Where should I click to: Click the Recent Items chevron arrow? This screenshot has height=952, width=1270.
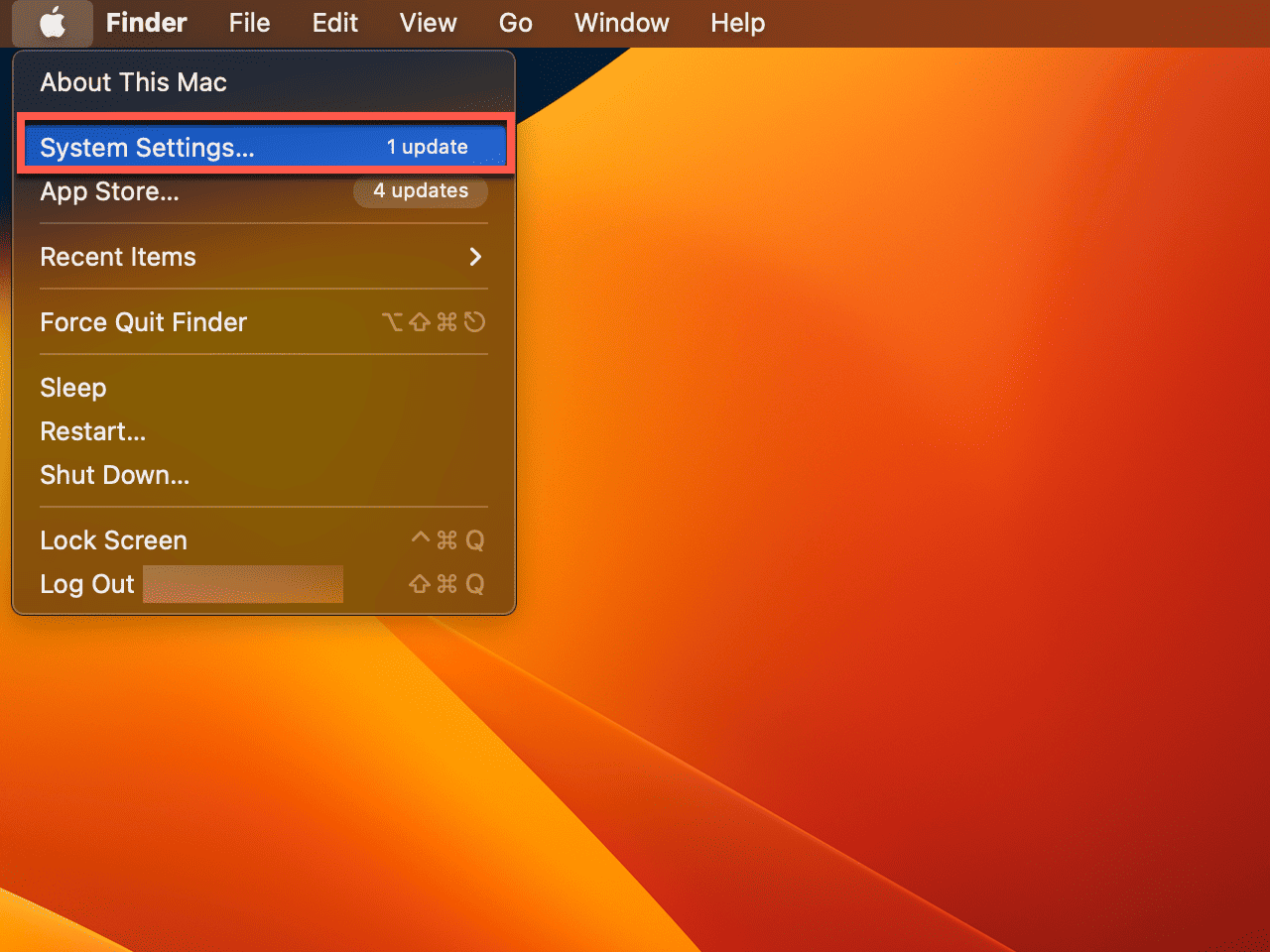(x=475, y=257)
